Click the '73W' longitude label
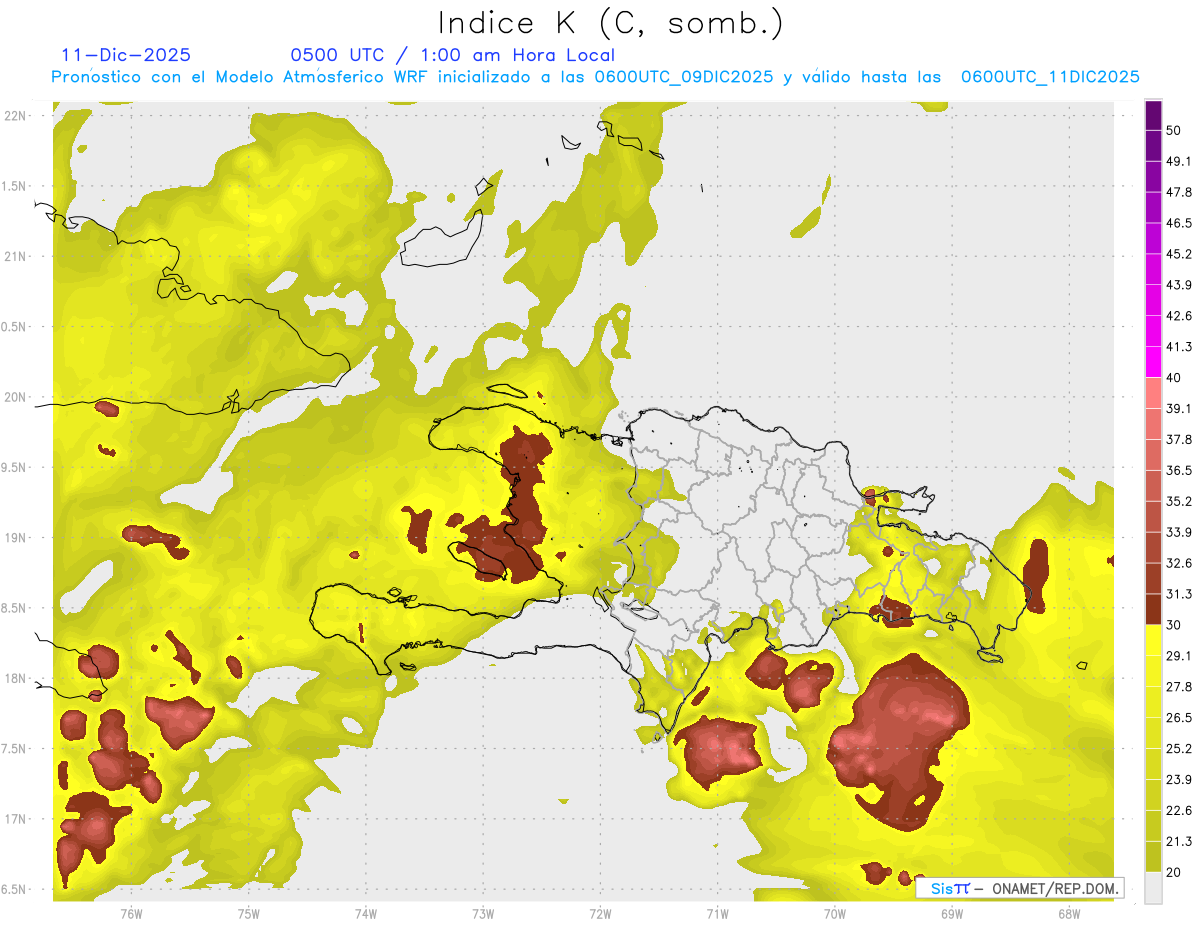This screenshot has height=927, width=1200. coord(483,913)
